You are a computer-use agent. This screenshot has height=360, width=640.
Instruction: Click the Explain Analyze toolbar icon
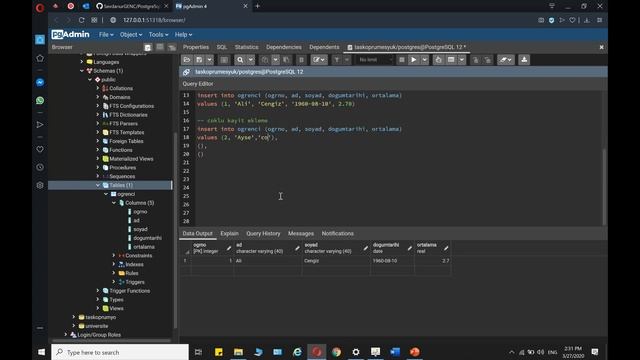[451, 60]
